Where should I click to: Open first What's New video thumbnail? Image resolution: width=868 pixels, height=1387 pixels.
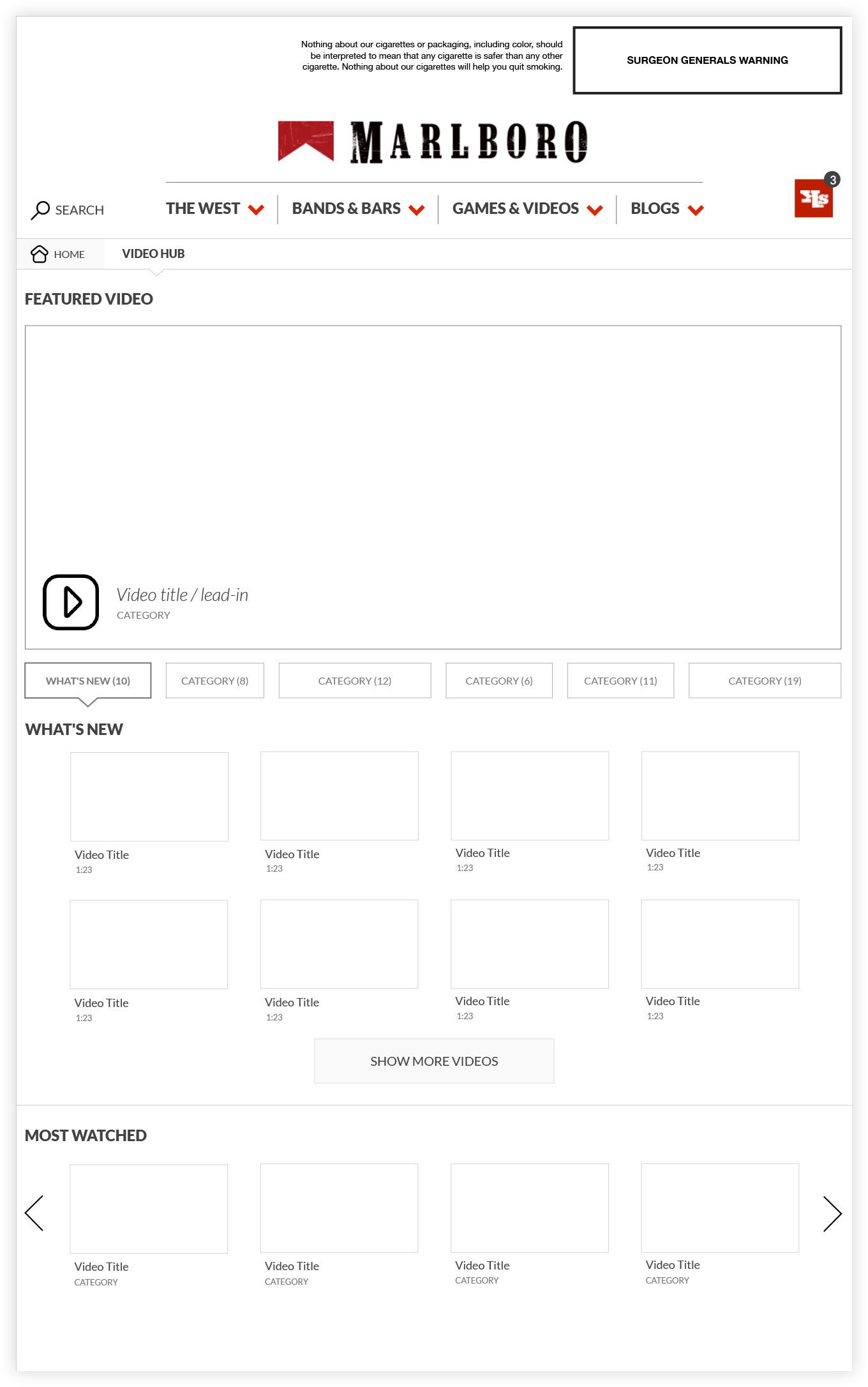tap(149, 797)
